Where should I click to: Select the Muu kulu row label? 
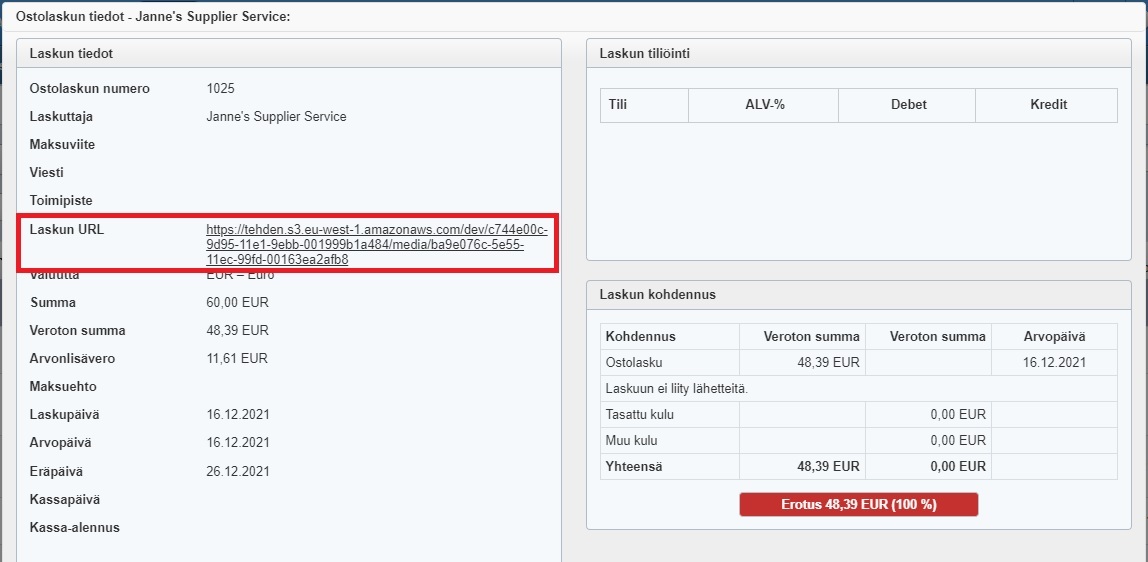(x=631, y=441)
